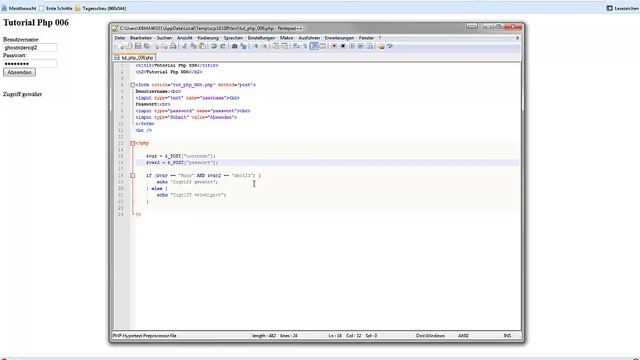Save the file with the Save icon
640x360 pixels.
[138, 46]
